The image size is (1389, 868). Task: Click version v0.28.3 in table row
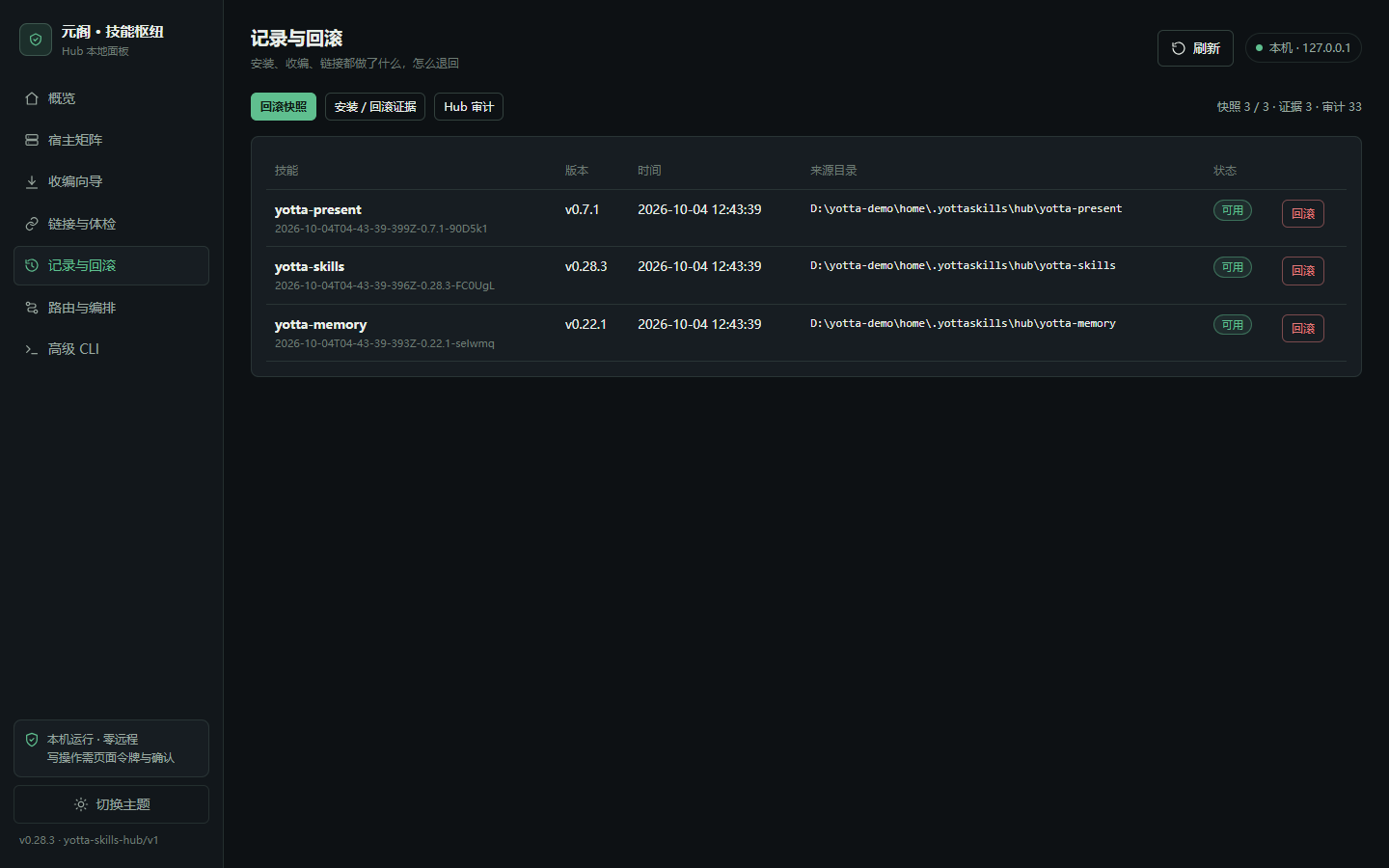point(586,266)
